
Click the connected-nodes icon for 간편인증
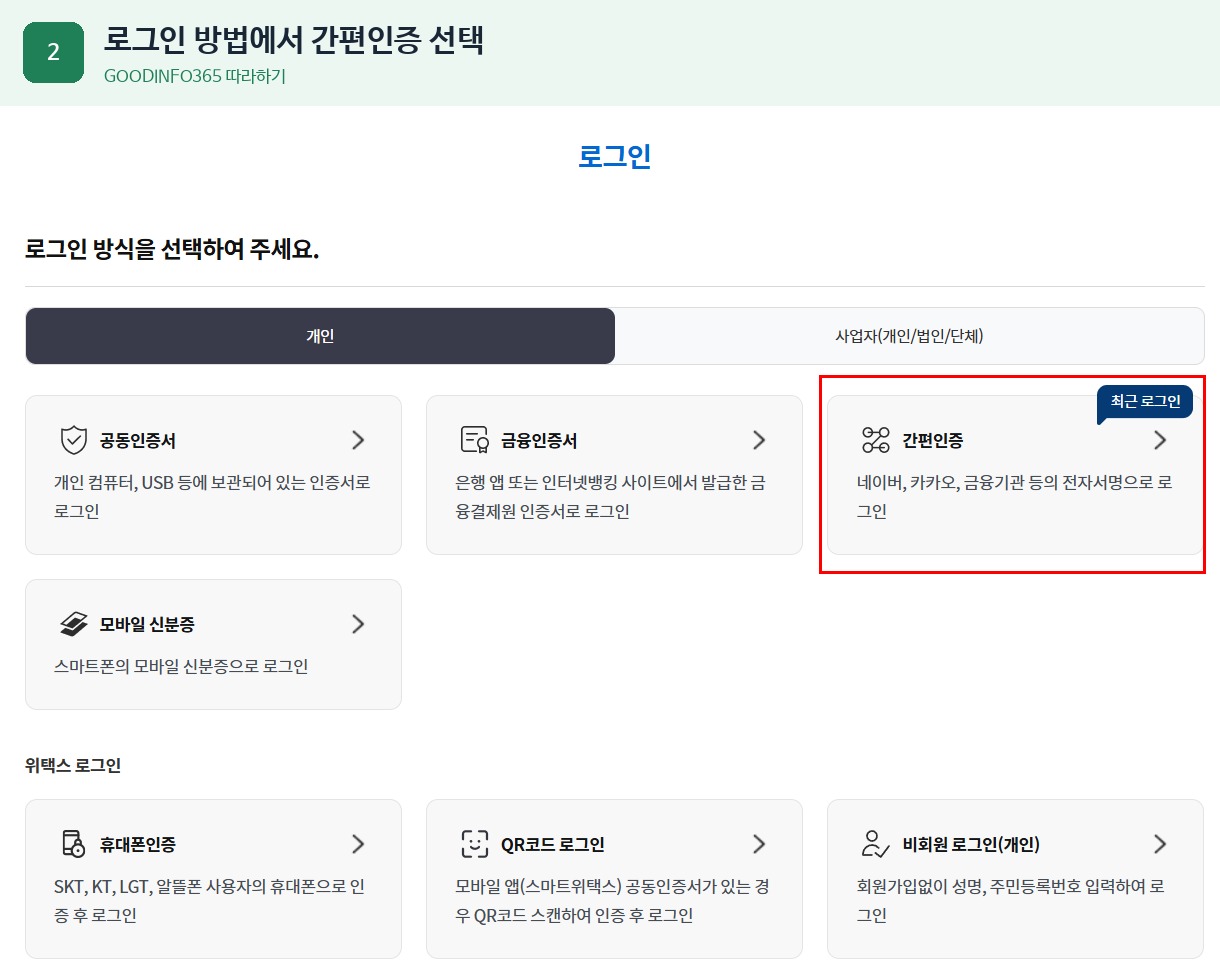coord(875,440)
